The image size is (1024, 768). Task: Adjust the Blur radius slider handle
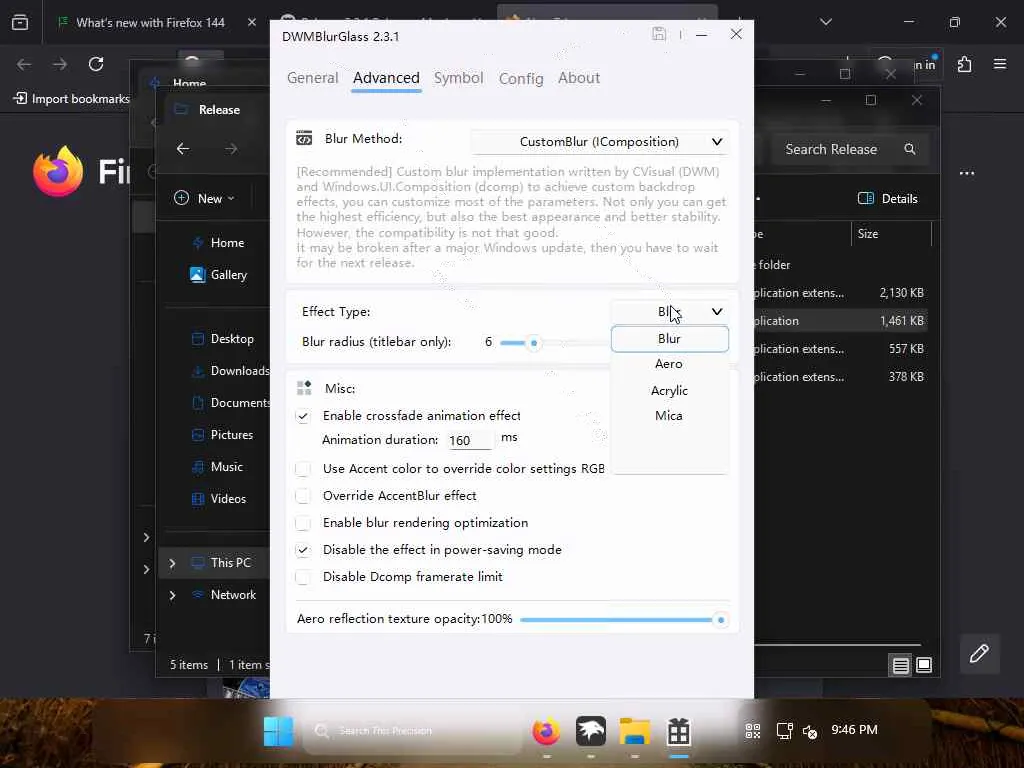click(534, 343)
